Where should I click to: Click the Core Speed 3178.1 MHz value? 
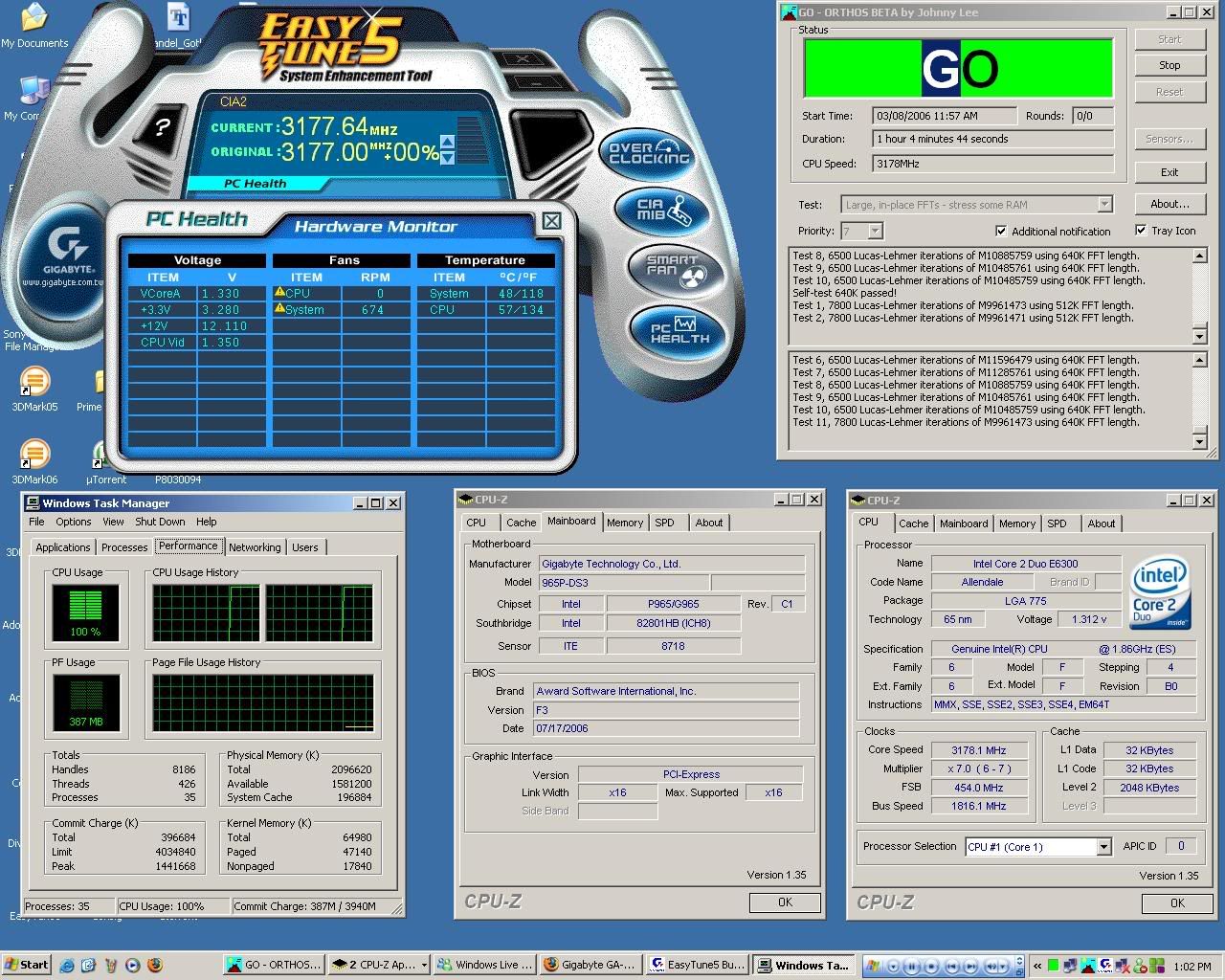click(979, 750)
